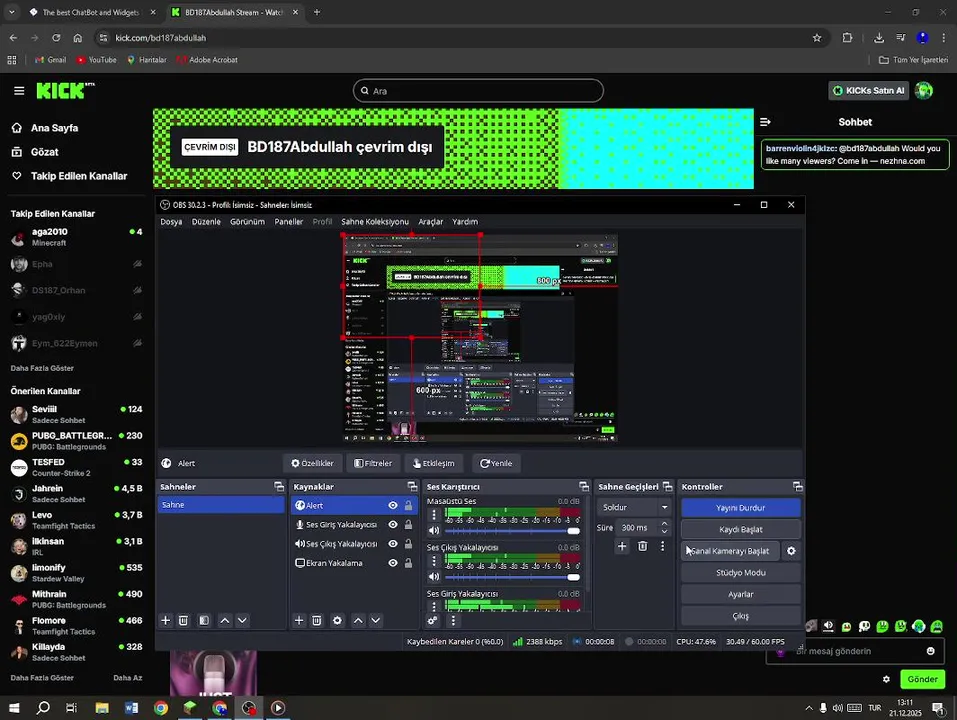The image size is (957, 720).
Task: Open virtual camera settings gear icon
Action: click(791, 551)
